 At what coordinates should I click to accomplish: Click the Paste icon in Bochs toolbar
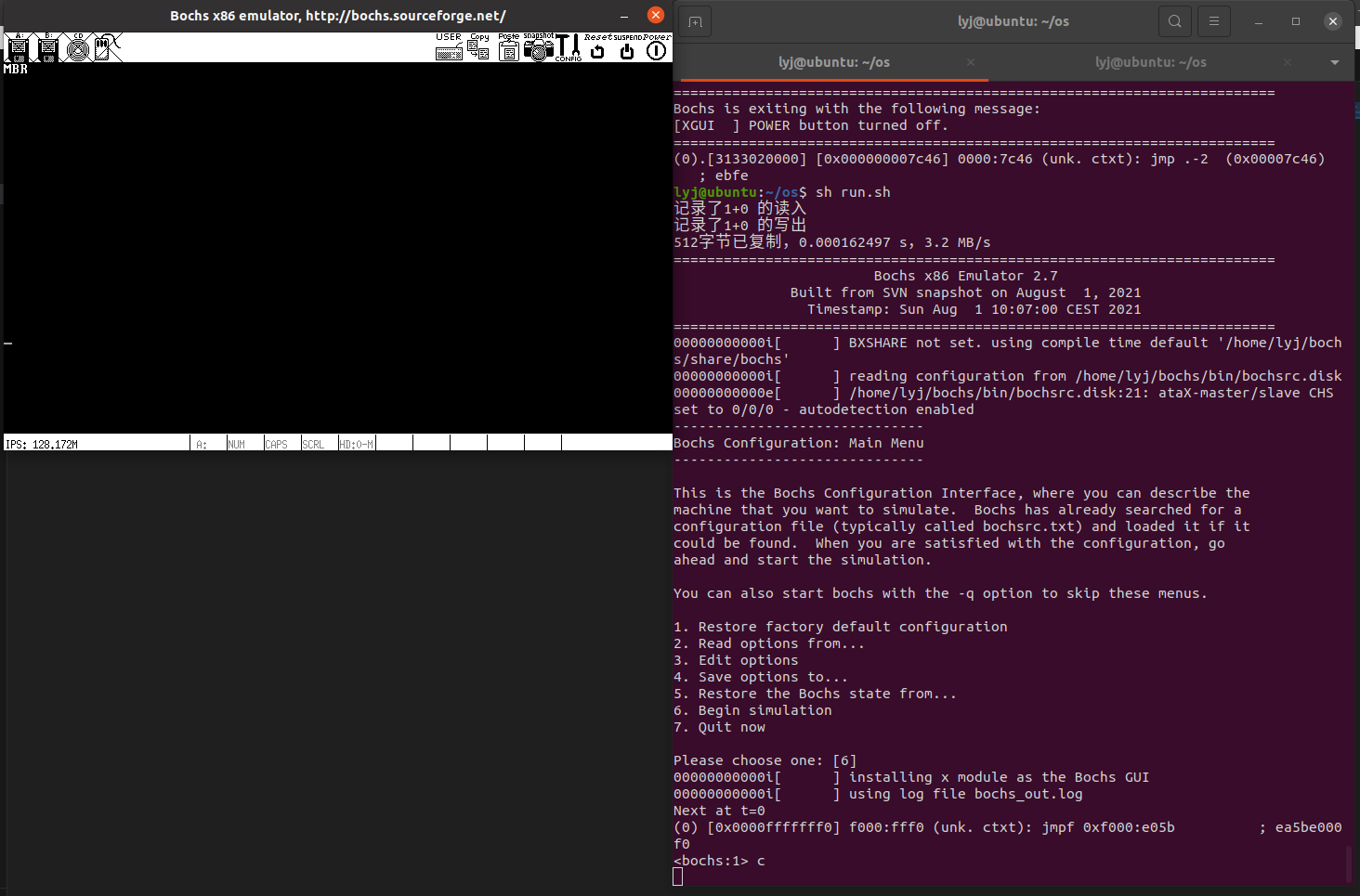508,46
